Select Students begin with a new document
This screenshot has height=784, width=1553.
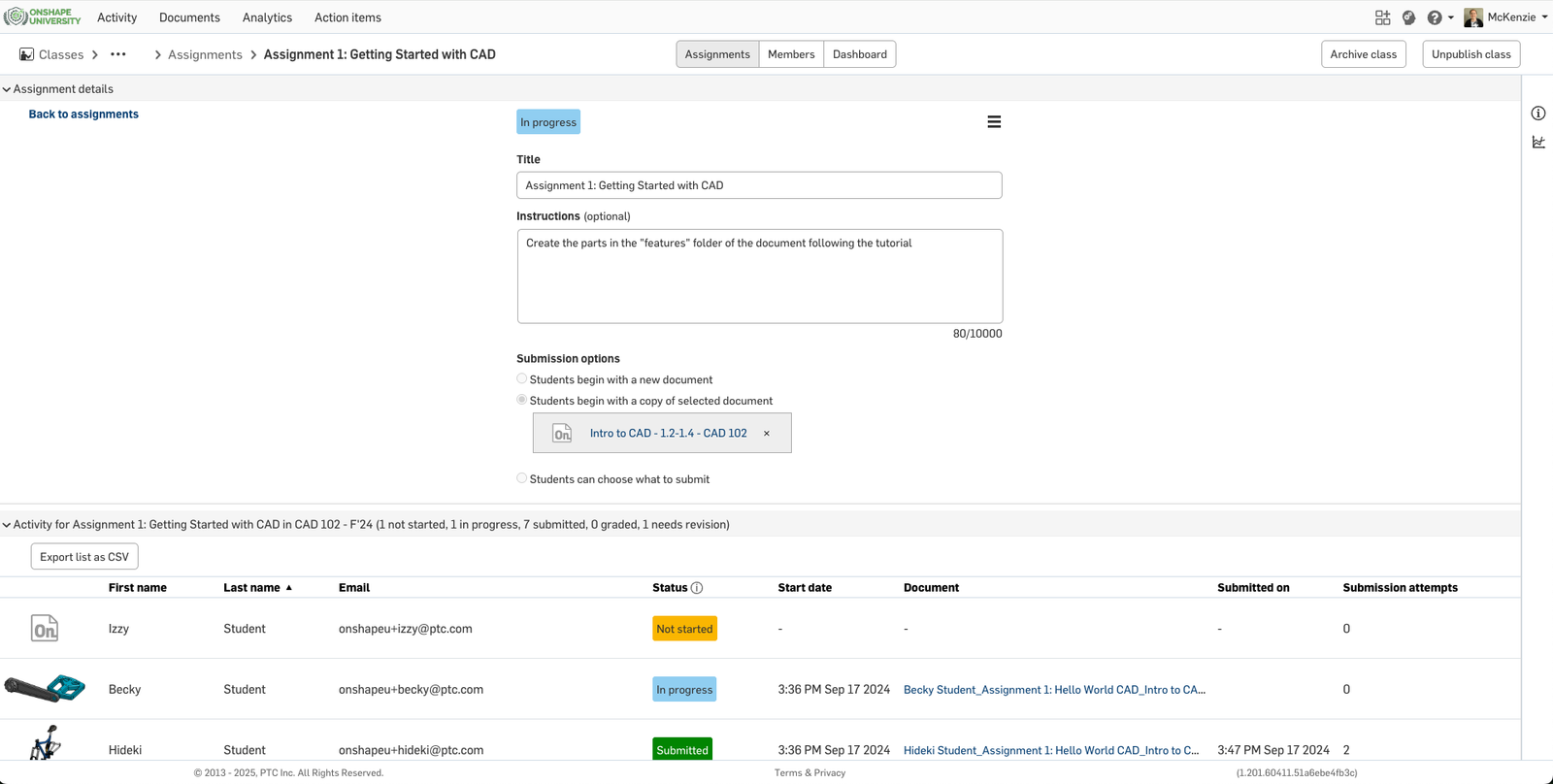(522, 379)
